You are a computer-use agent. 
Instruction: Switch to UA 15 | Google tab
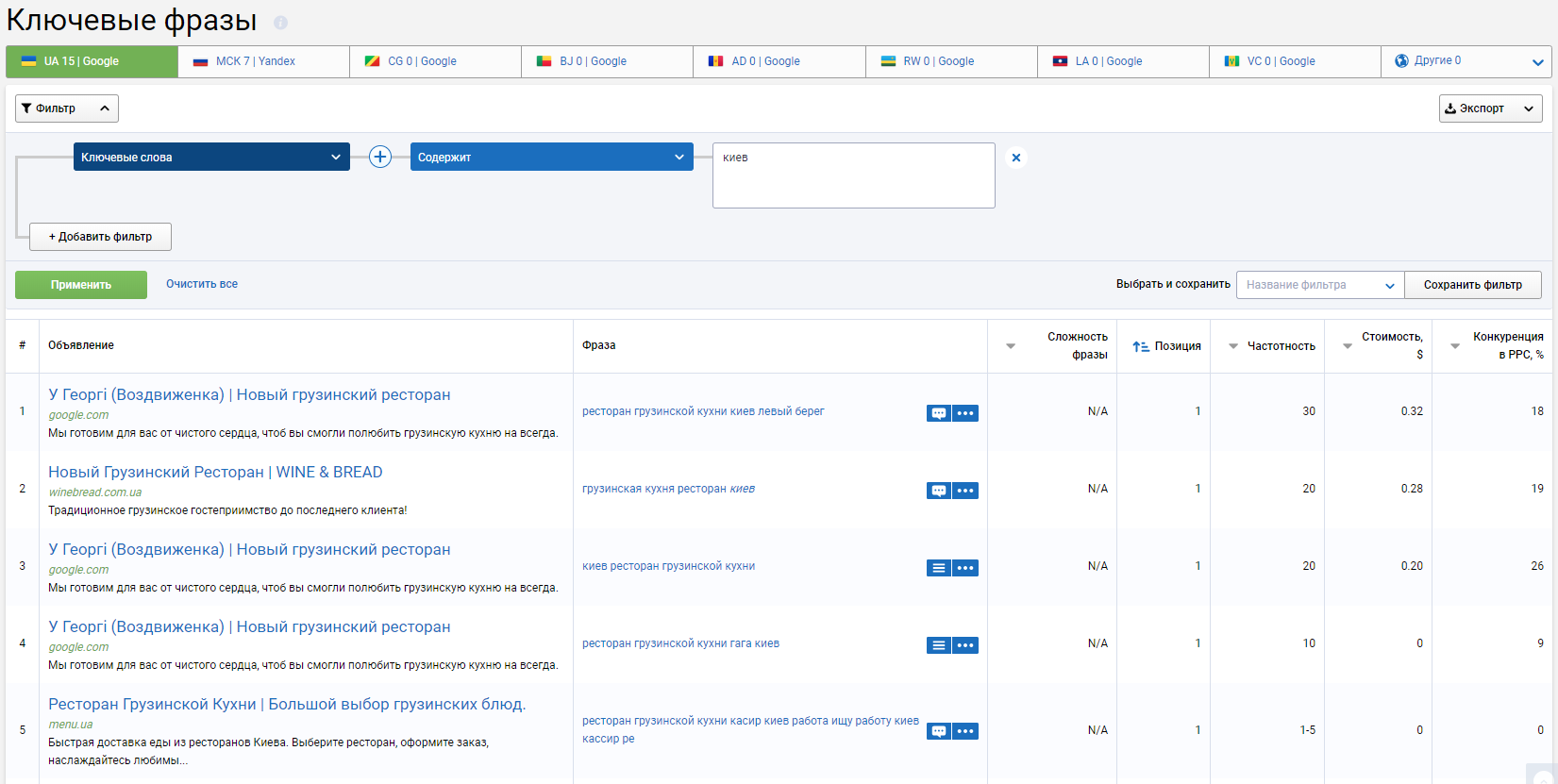pos(92,61)
